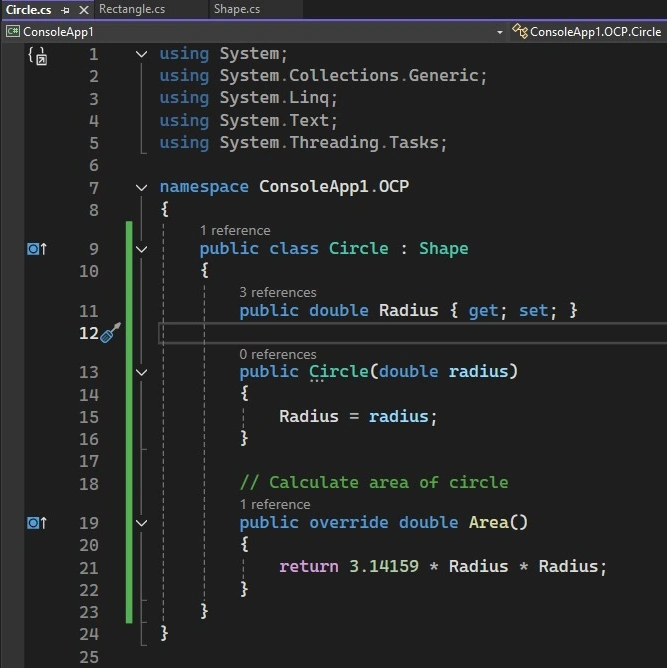
Task: Click the Shape base class name
Action: [x=443, y=248]
